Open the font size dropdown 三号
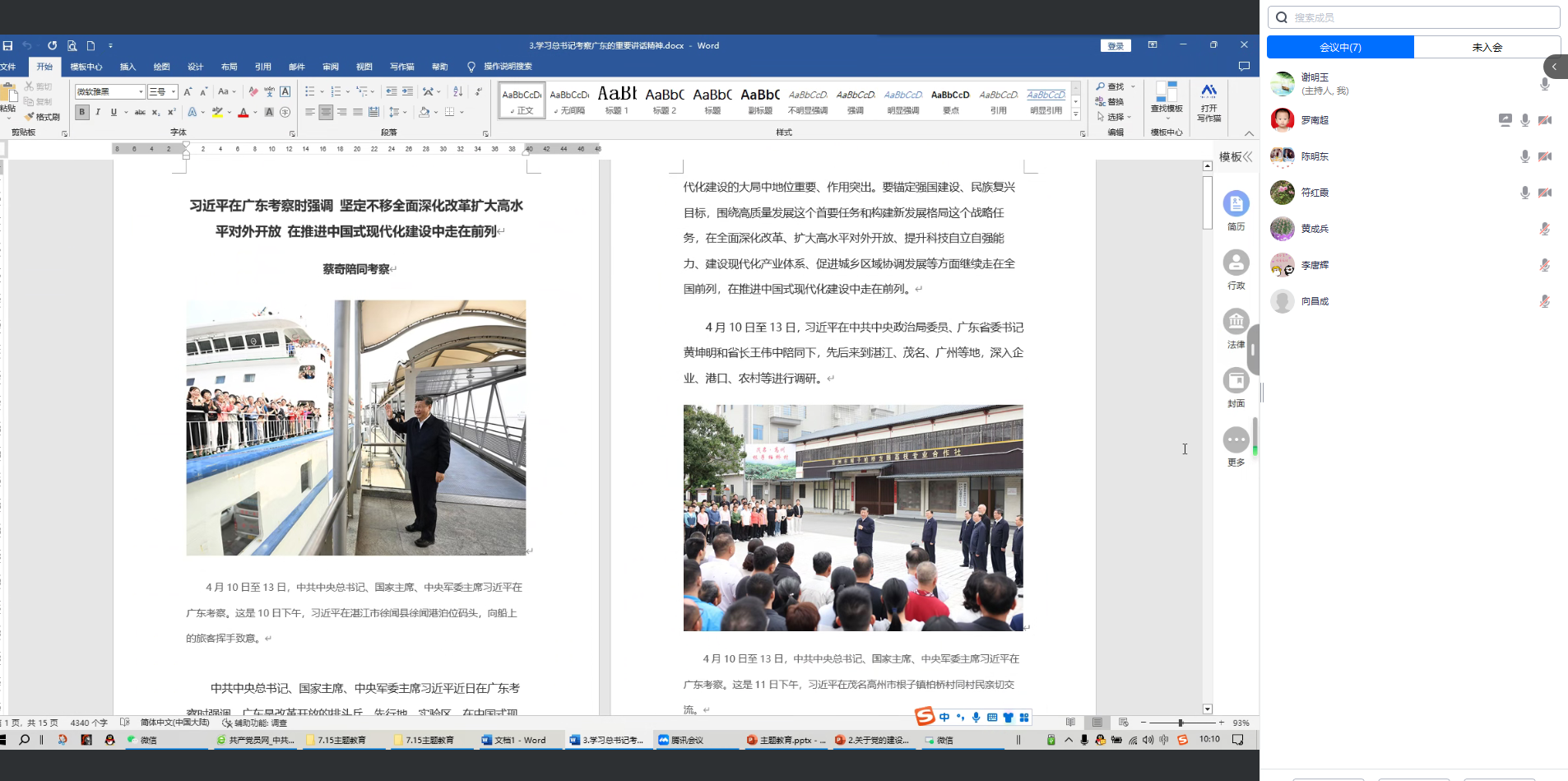Viewport: 1568px width, 781px height. (174, 92)
